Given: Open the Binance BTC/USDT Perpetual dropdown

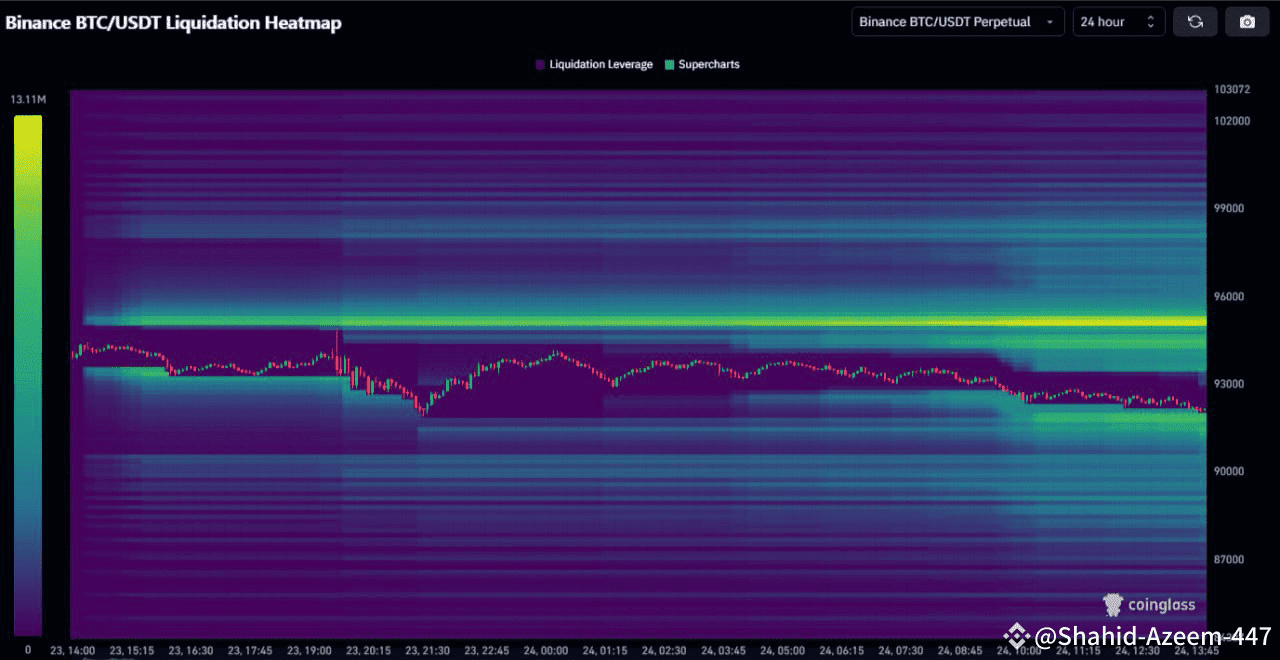Looking at the screenshot, I should click(958, 22).
